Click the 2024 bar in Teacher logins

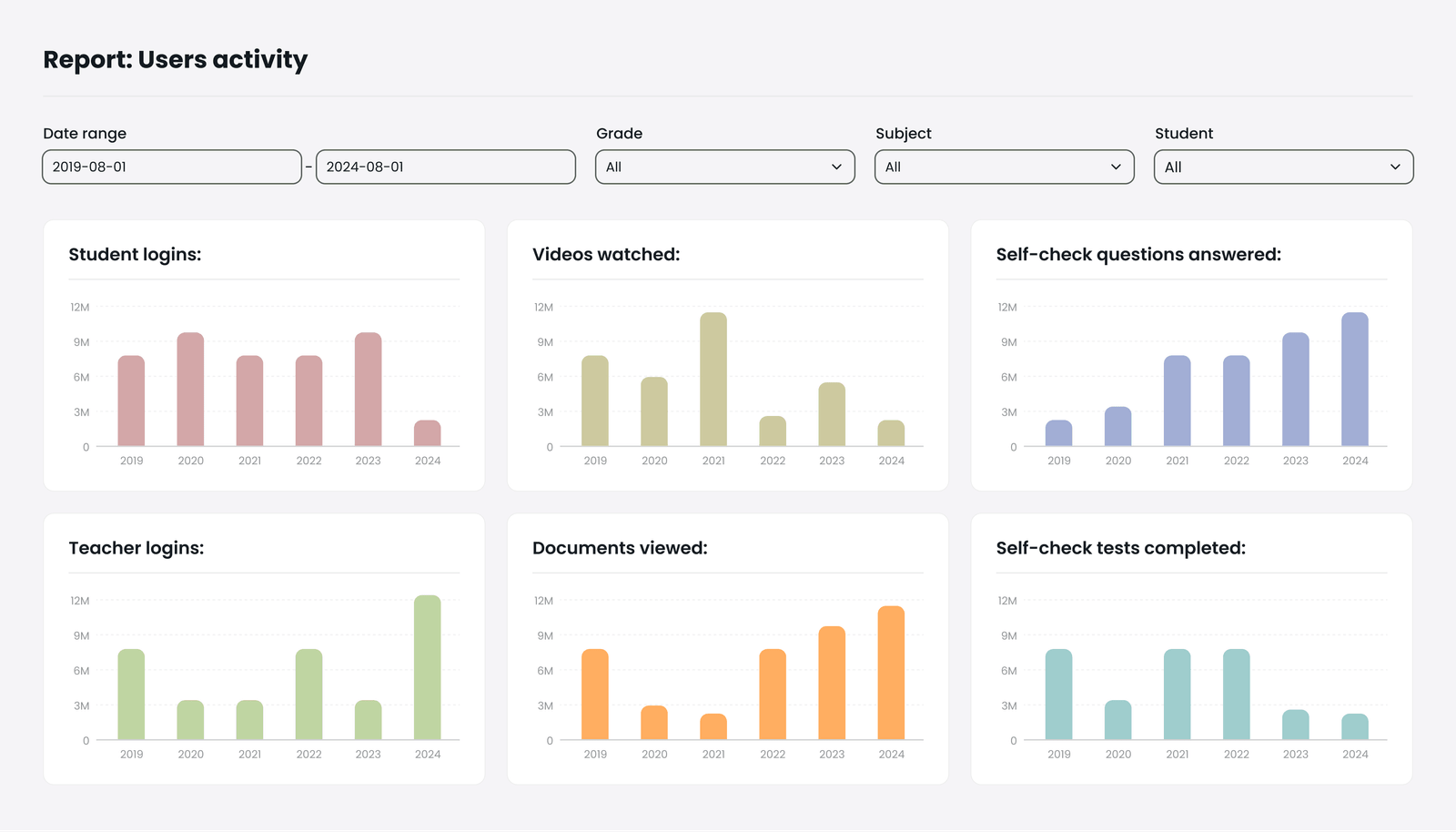[x=428, y=667]
